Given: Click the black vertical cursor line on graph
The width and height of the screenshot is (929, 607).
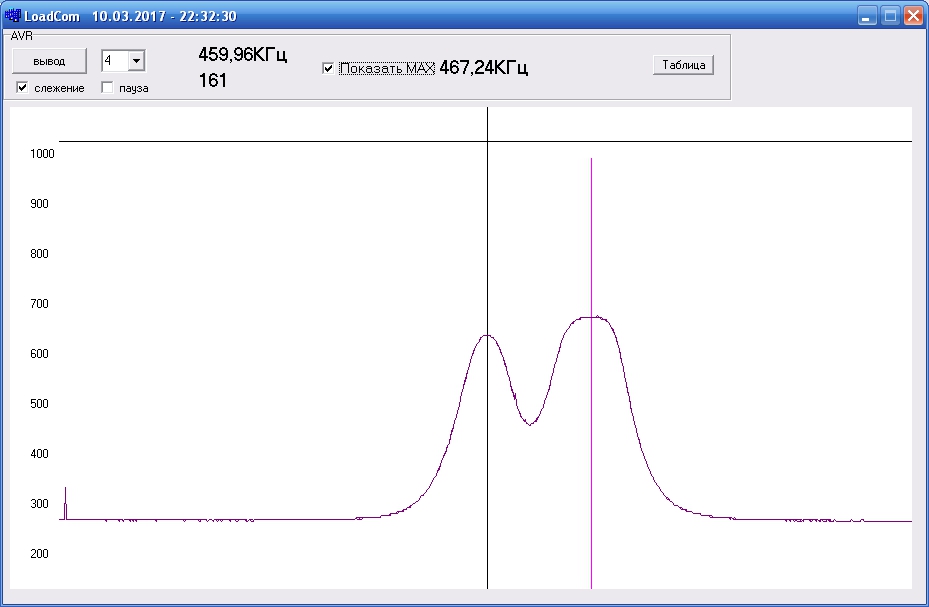Looking at the screenshot, I should (x=487, y=230).
